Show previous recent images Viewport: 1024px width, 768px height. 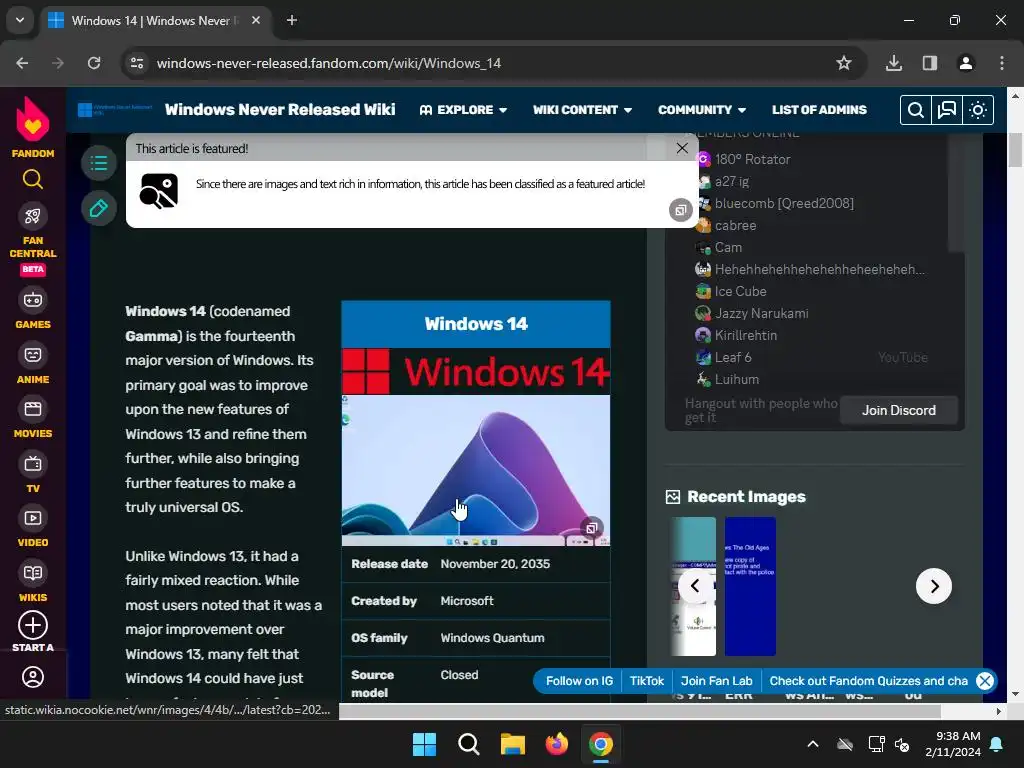[x=696, y=586]
